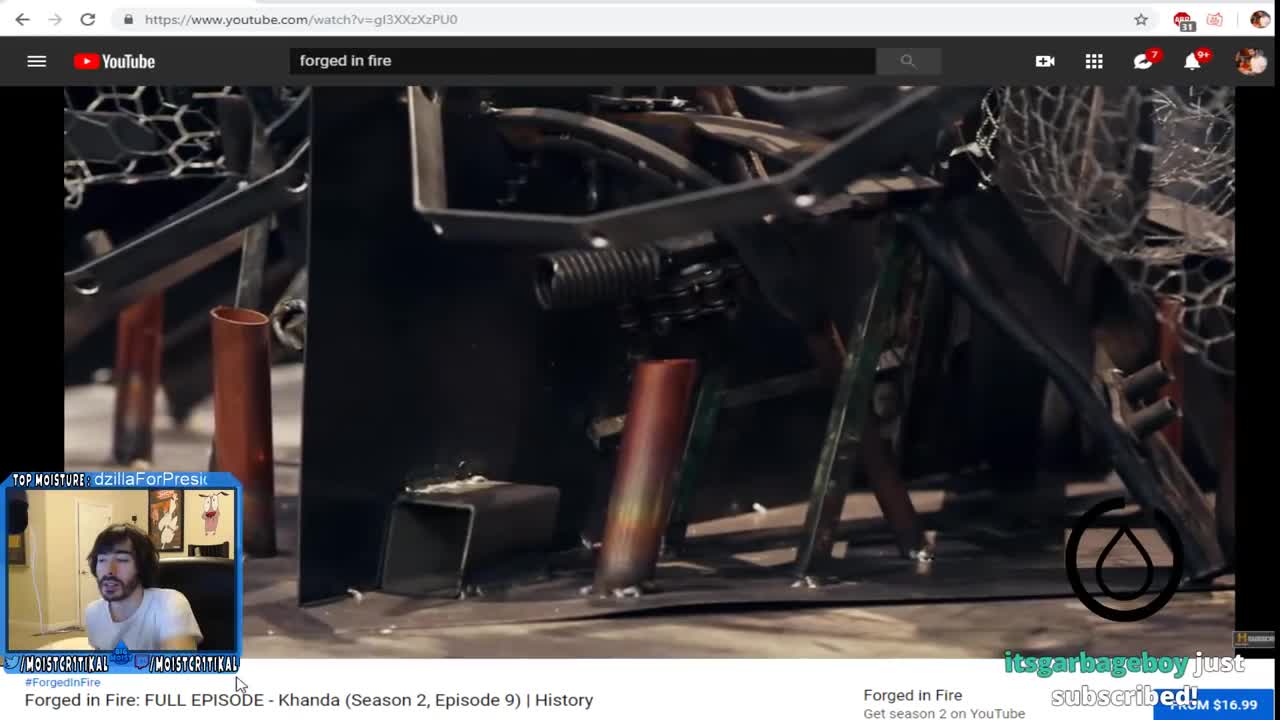The width and height of the screenshot is (1280, 720).
Task: Open the Chrome profile avatar
Action: 1260,19
